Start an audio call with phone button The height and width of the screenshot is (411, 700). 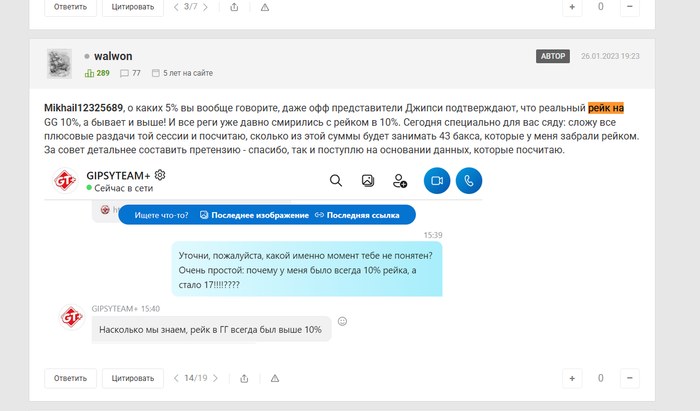tap(469, 181)
